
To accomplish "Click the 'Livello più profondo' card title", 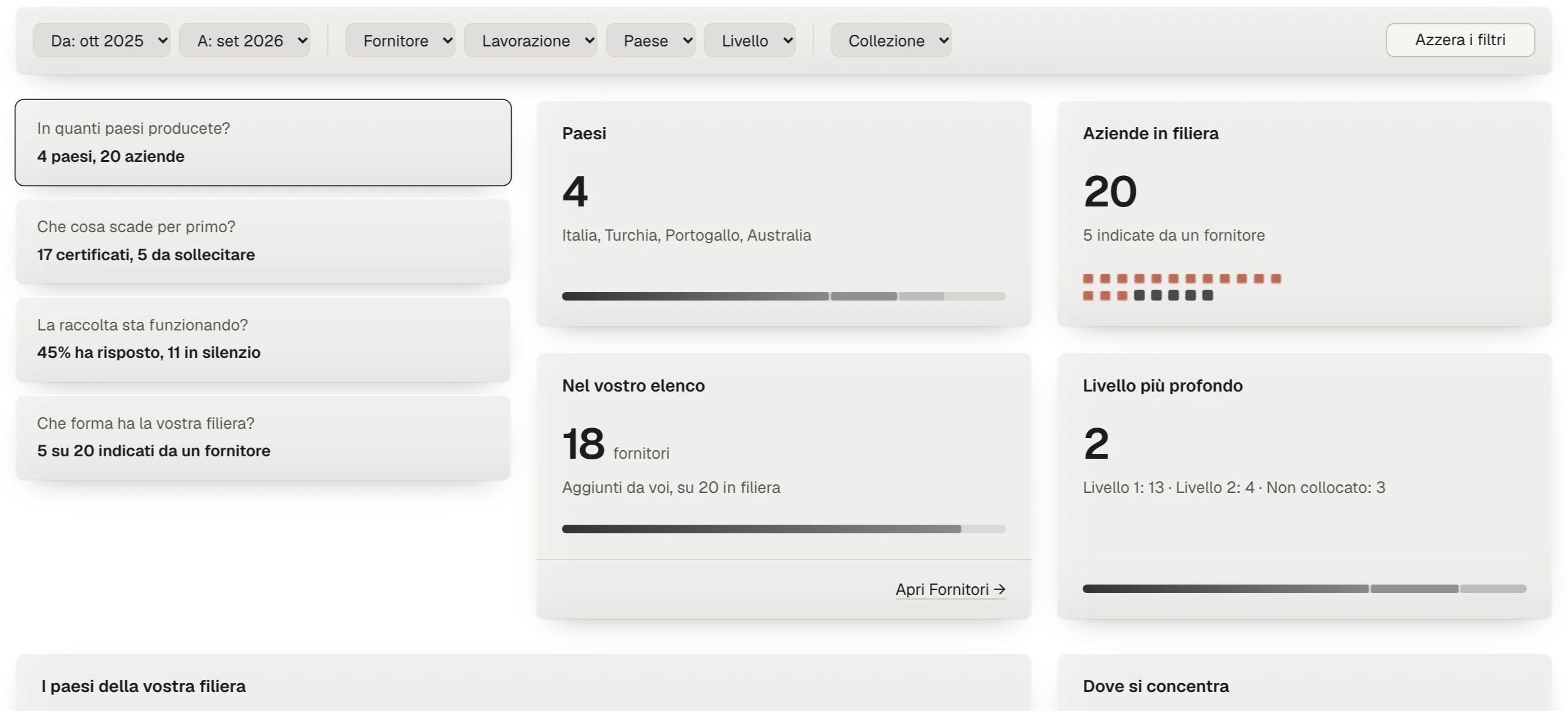I will [1163, 385].
